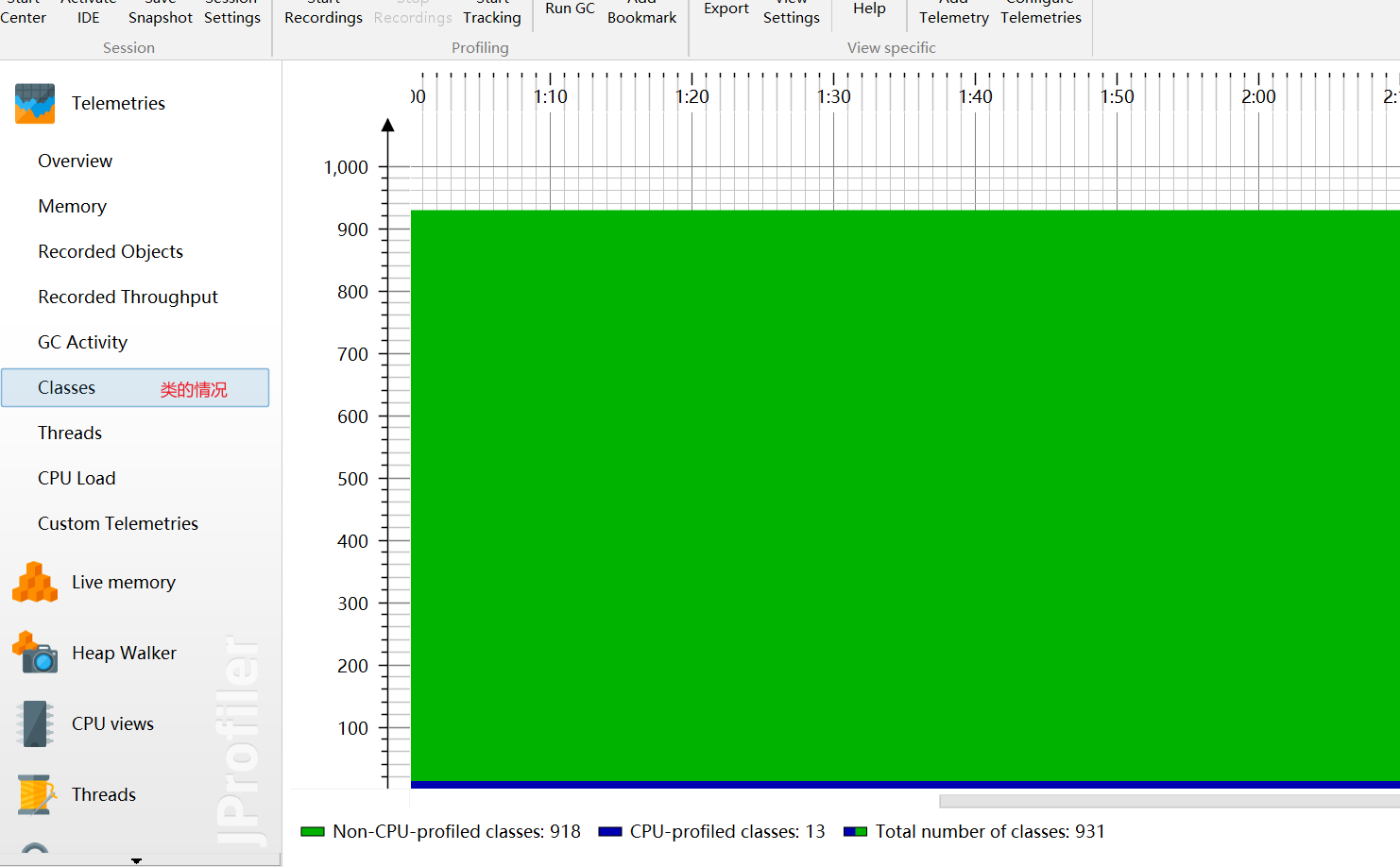Add a bookmark from the toolbar
The image size is (1400, 867).
(641, 13)
